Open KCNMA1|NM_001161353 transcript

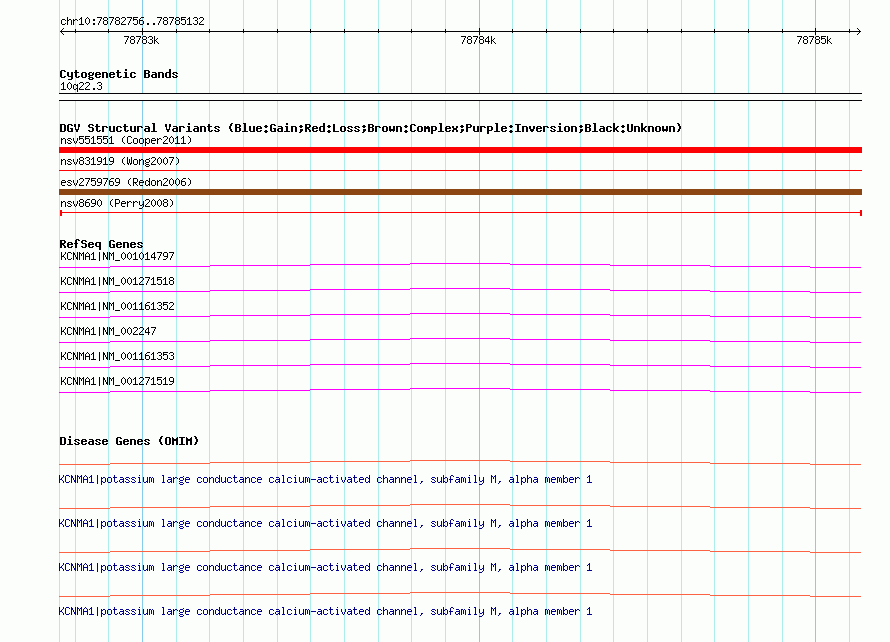point(117,356)
